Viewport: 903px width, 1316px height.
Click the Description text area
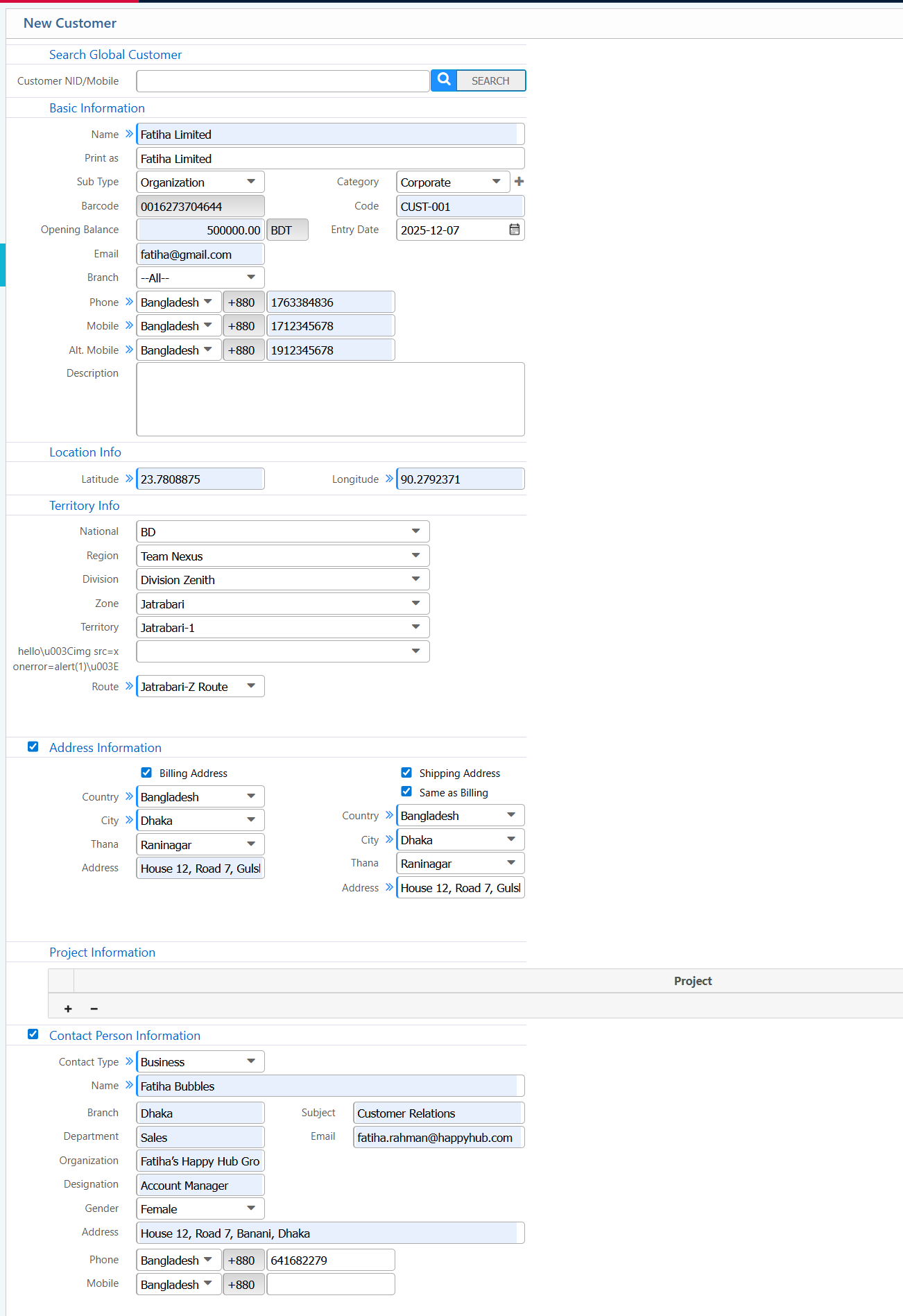coord(330,400)
